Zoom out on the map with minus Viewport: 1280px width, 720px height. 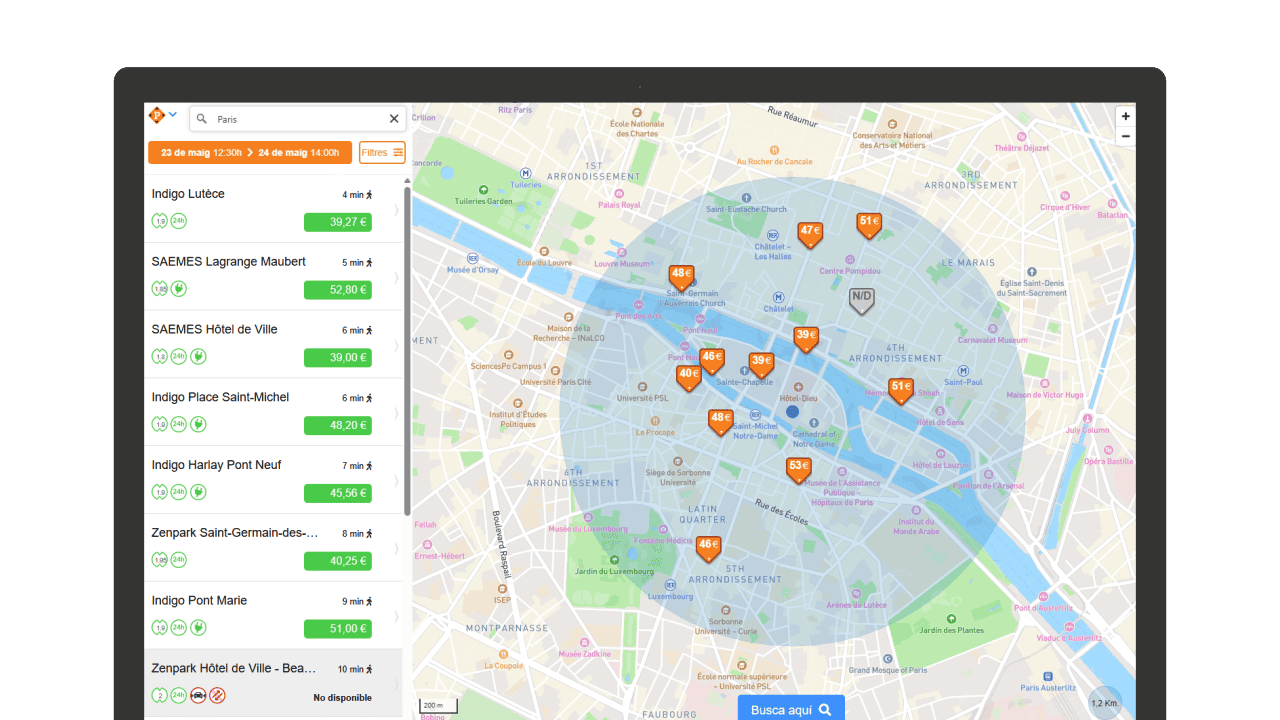click(1126, 136)
